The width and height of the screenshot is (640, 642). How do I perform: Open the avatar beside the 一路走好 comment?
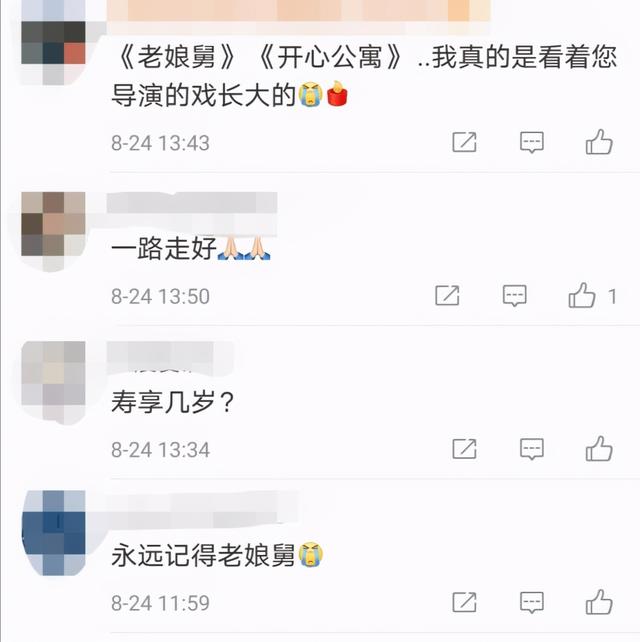tap(53, 231)
